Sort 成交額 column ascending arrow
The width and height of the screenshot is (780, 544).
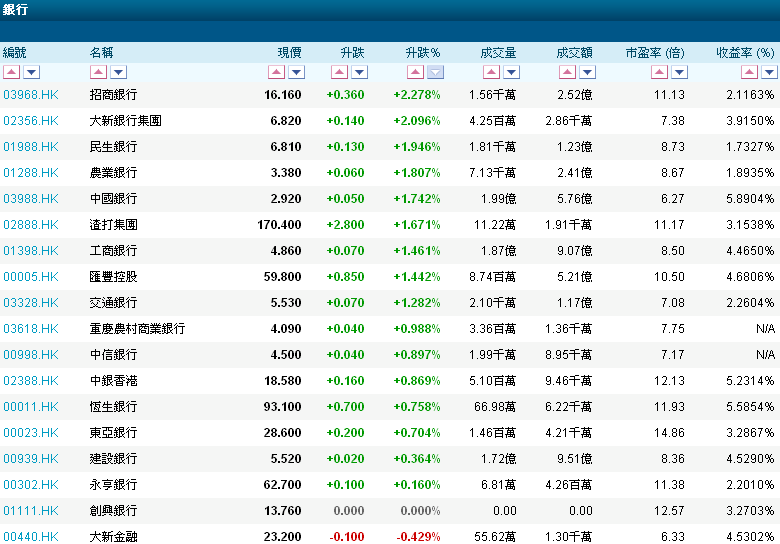point(568,73)
